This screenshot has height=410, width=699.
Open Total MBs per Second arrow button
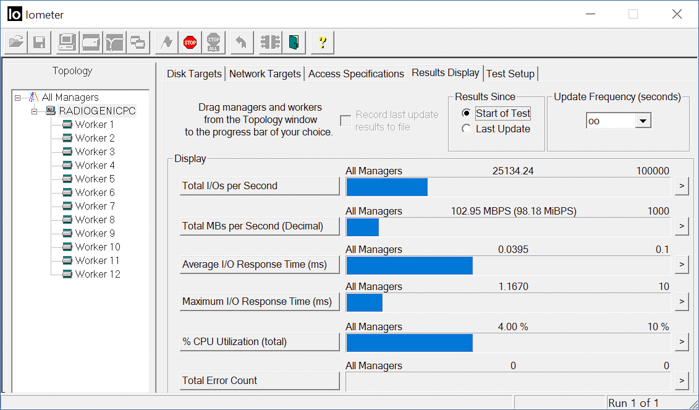pyautogui.click(x=681, y=226)
